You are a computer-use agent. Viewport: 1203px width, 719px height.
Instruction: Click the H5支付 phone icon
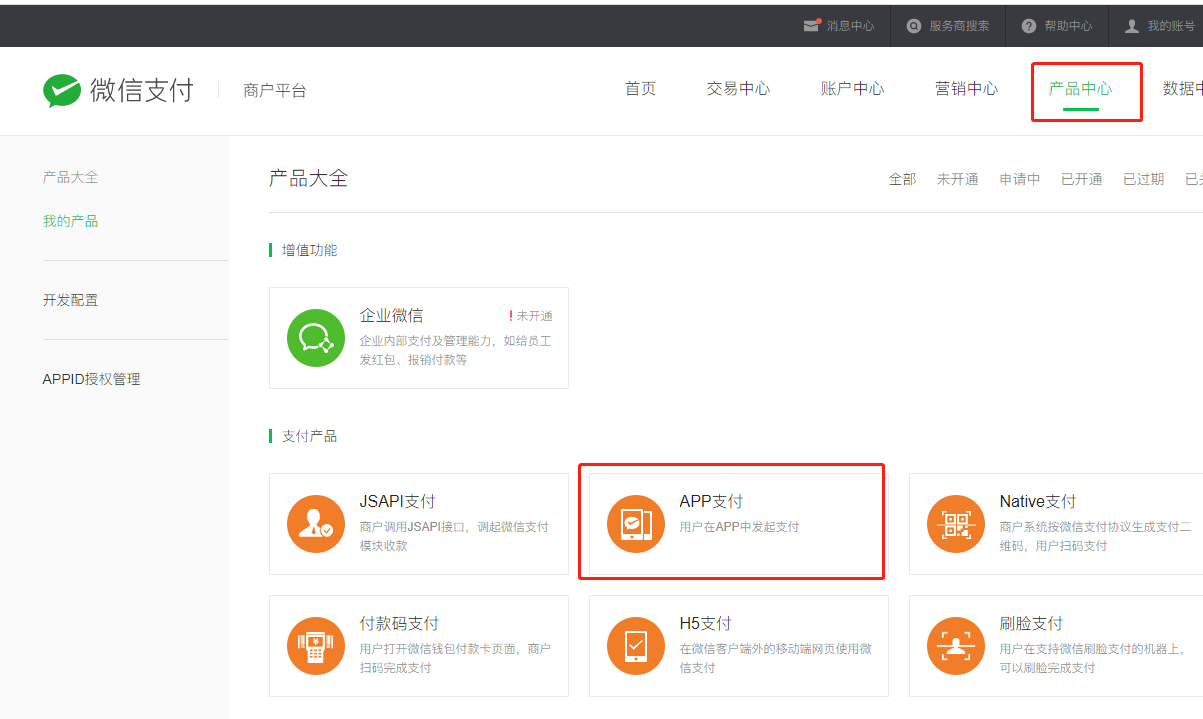click(x=636, y=646)
